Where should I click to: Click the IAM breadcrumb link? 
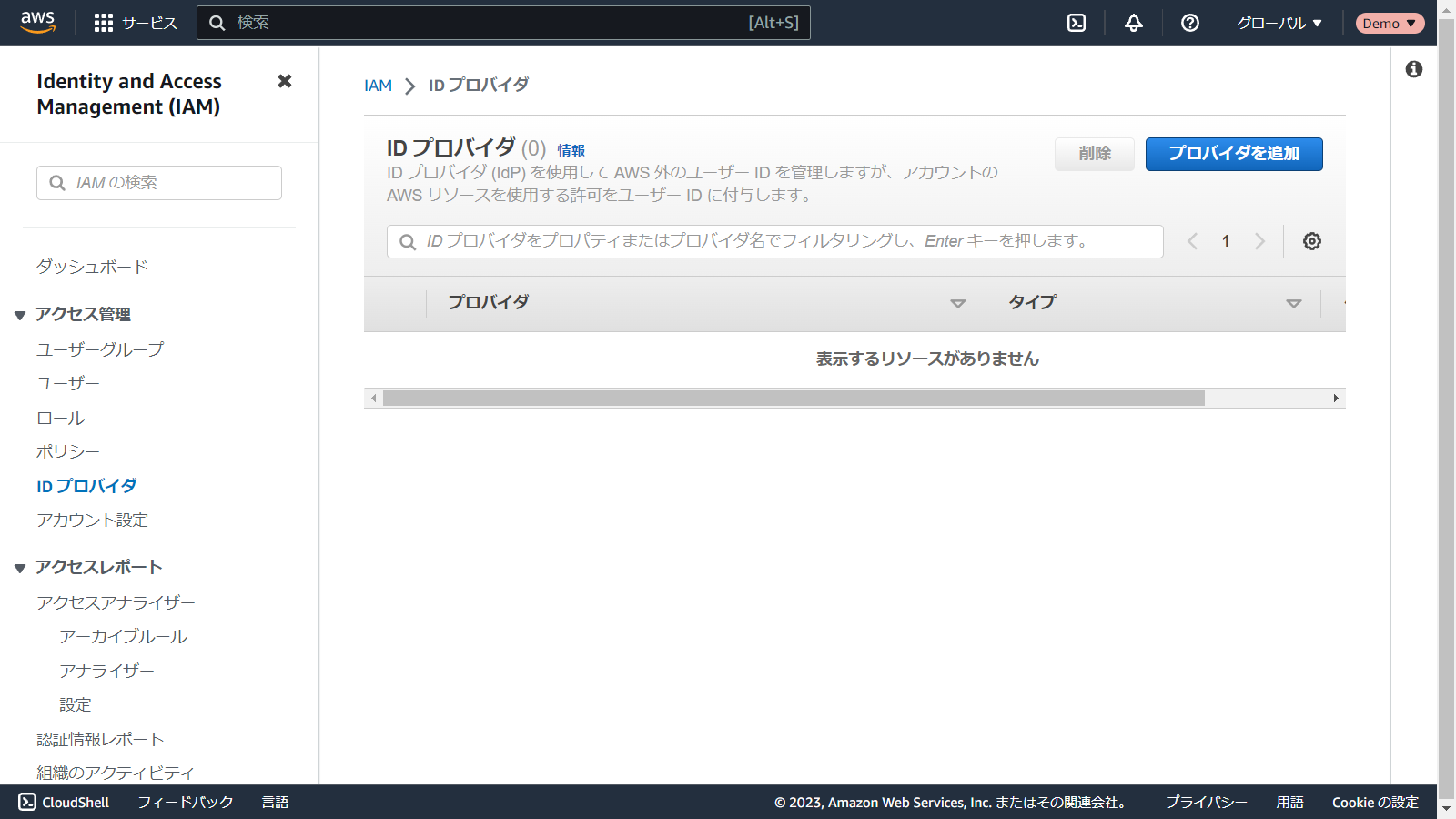point(378,86)
